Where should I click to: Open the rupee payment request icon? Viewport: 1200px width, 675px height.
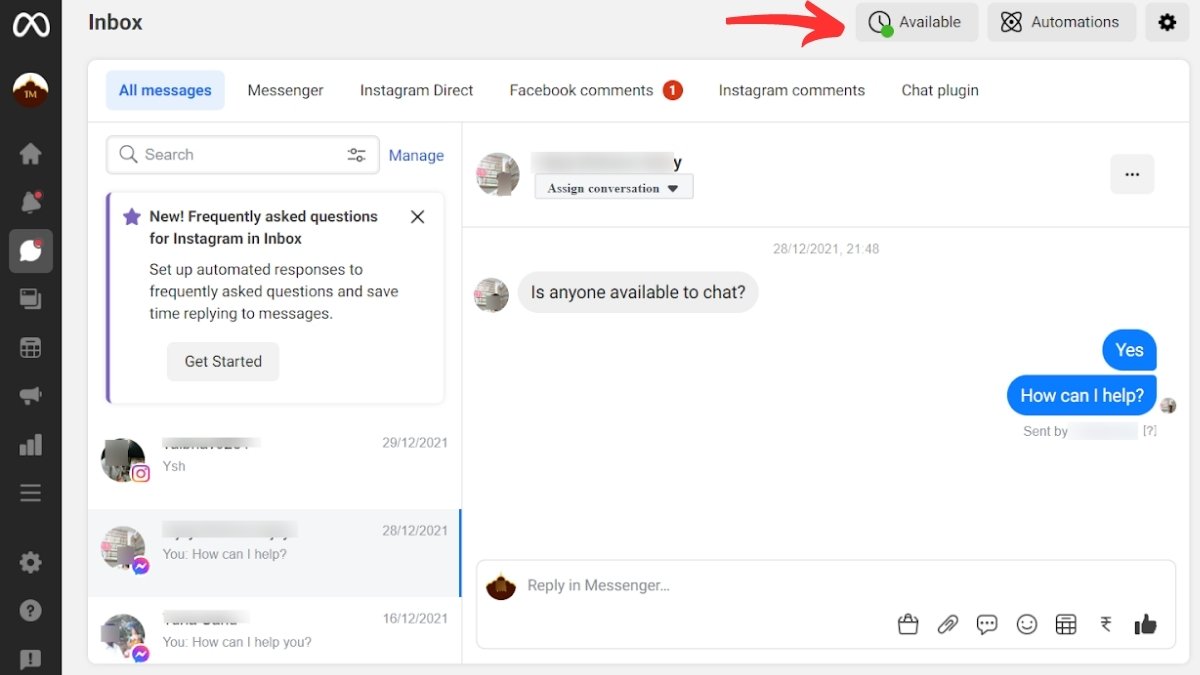[1105, 623]
